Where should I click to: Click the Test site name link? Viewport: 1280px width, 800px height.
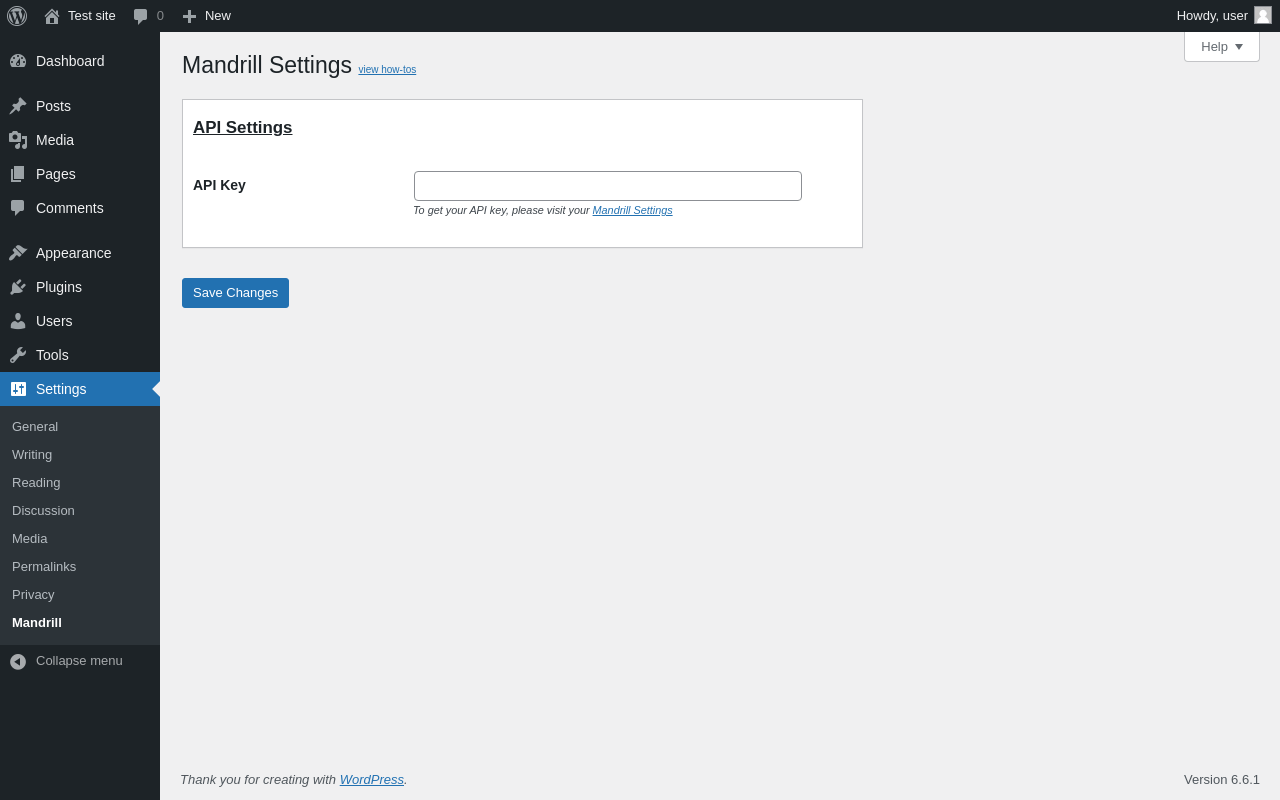point(92,16)
